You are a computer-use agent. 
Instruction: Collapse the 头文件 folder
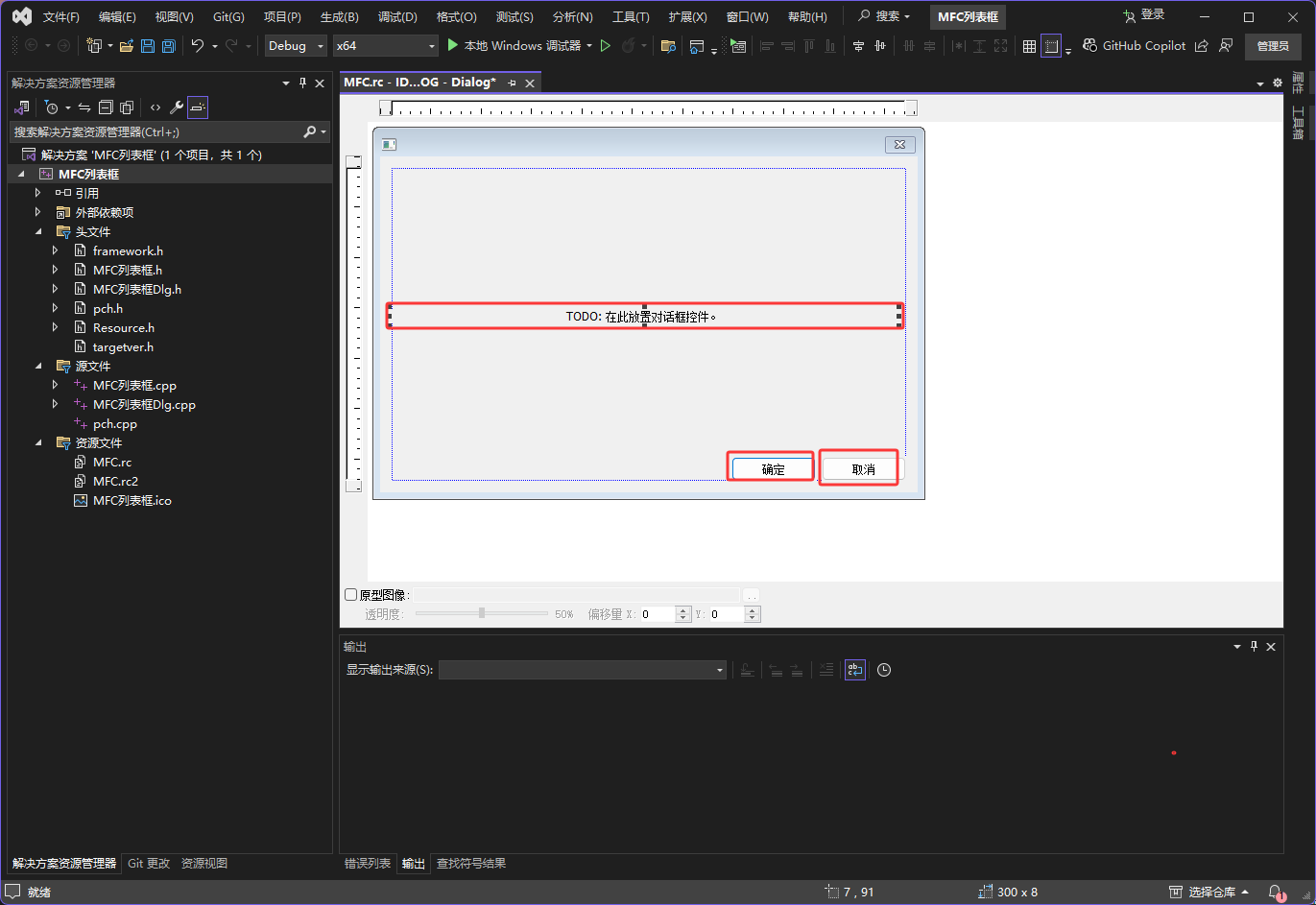click(x=38, y=231)
